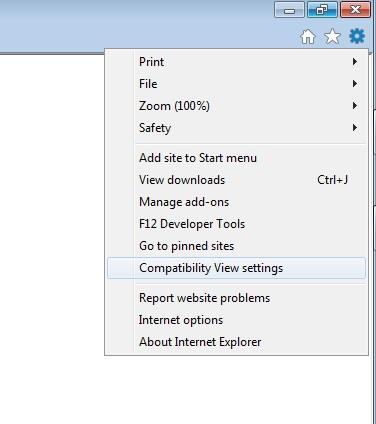
Task: Select About Internet Explorer
Action: click(x=236, y=342)
